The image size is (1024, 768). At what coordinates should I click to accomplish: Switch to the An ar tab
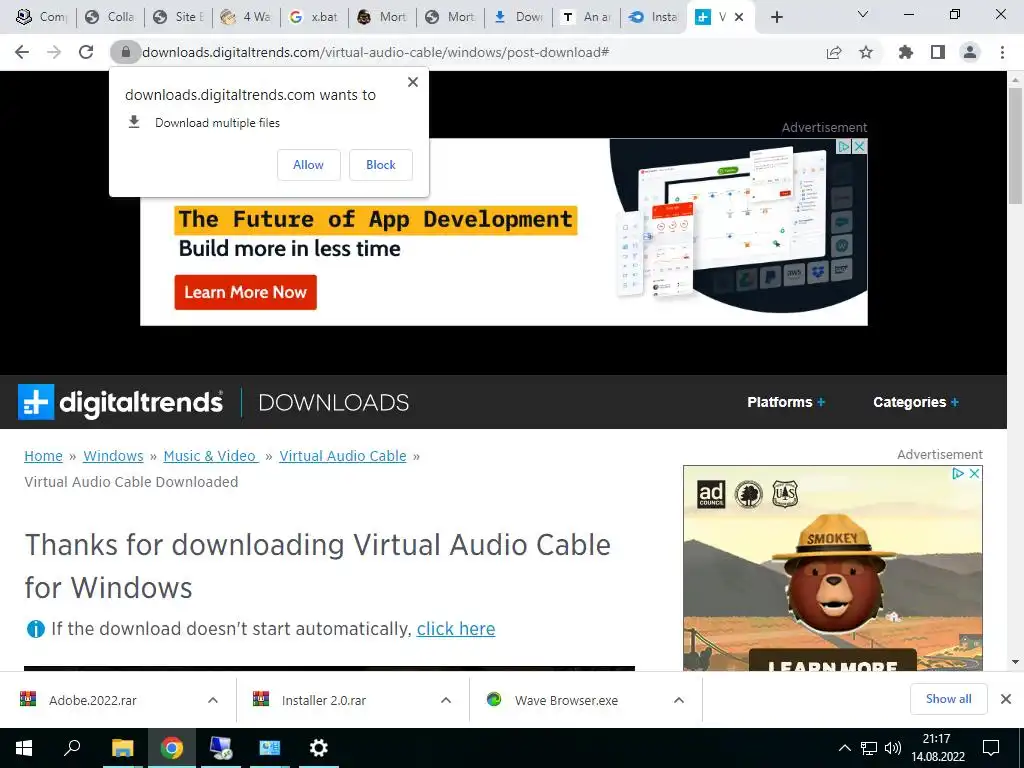586,18
